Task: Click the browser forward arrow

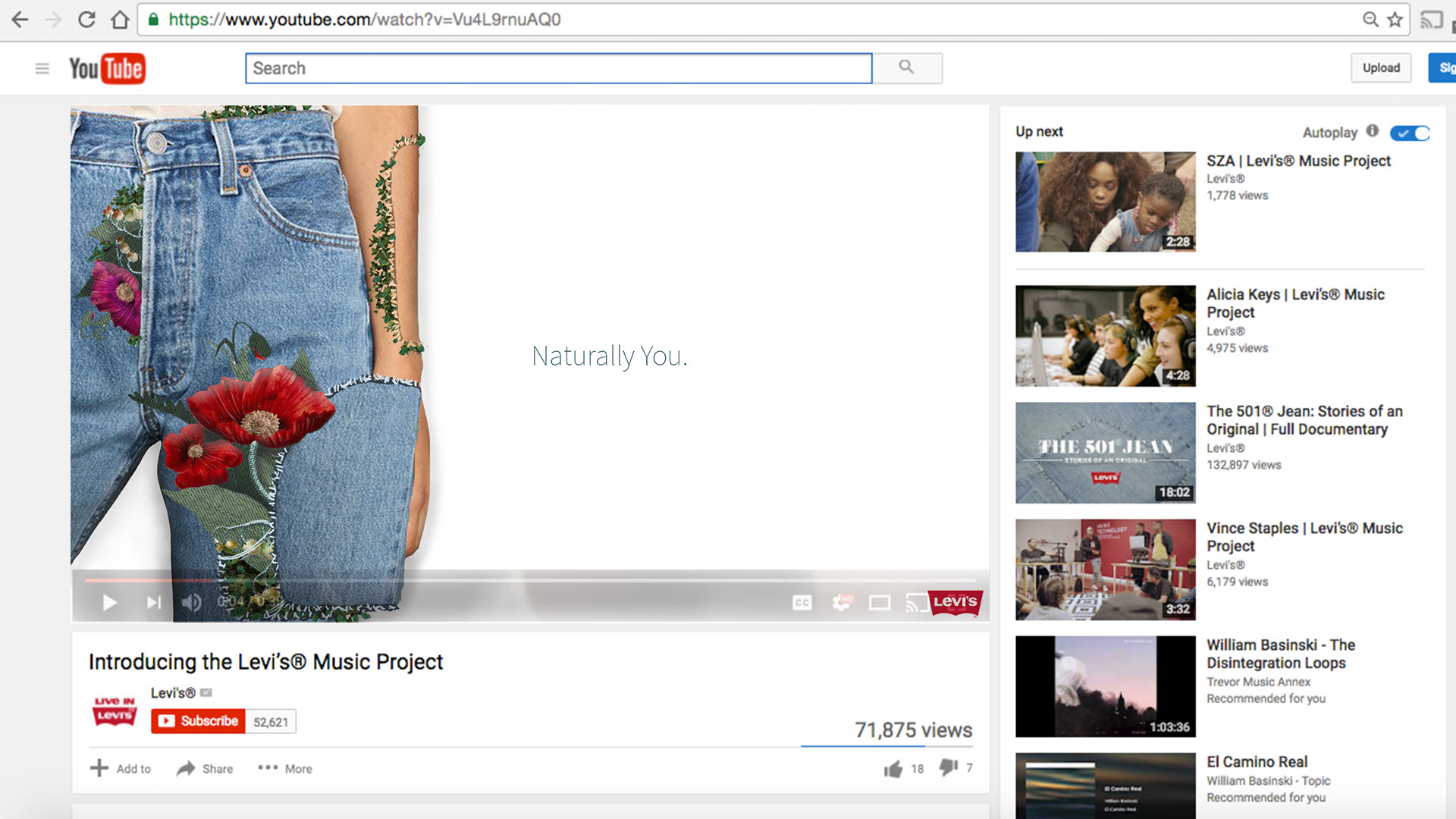Action: coord(53,20)
